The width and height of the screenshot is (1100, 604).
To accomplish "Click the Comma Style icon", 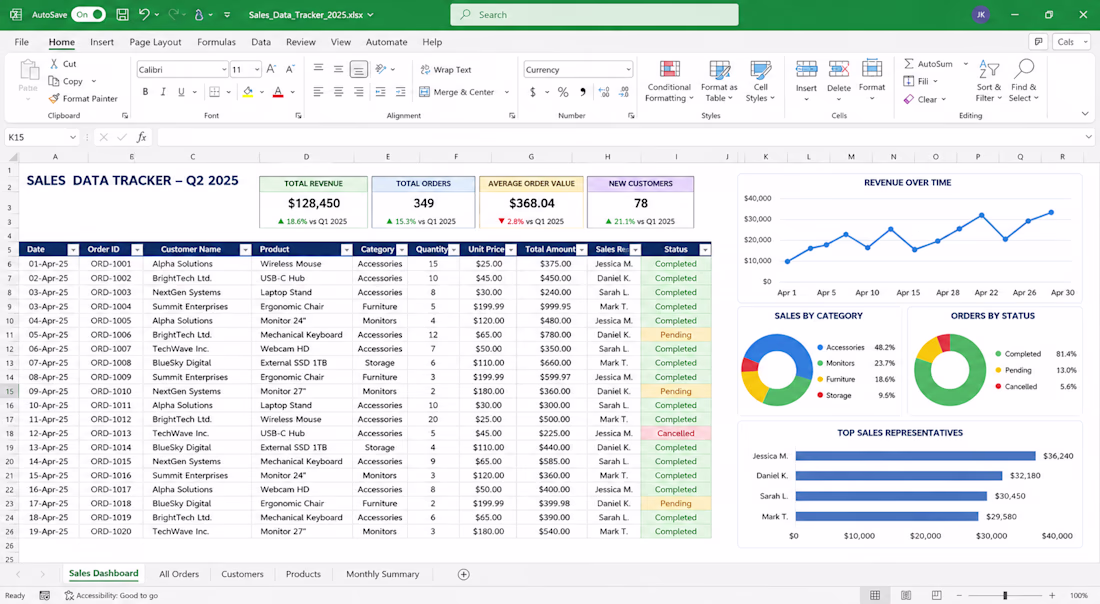I will [582, 92].
